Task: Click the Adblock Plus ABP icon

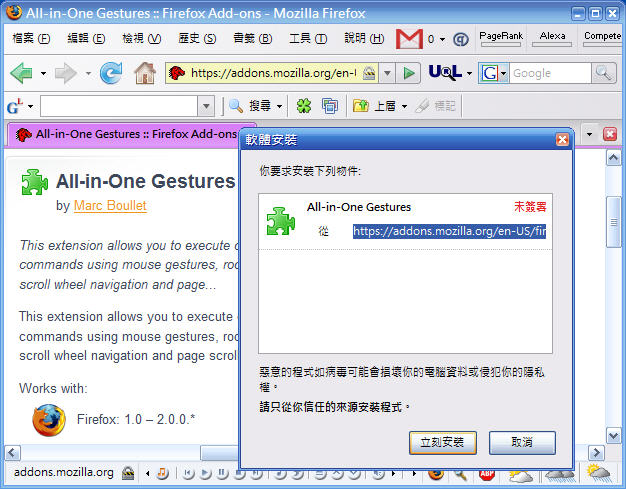Action: 487,474
